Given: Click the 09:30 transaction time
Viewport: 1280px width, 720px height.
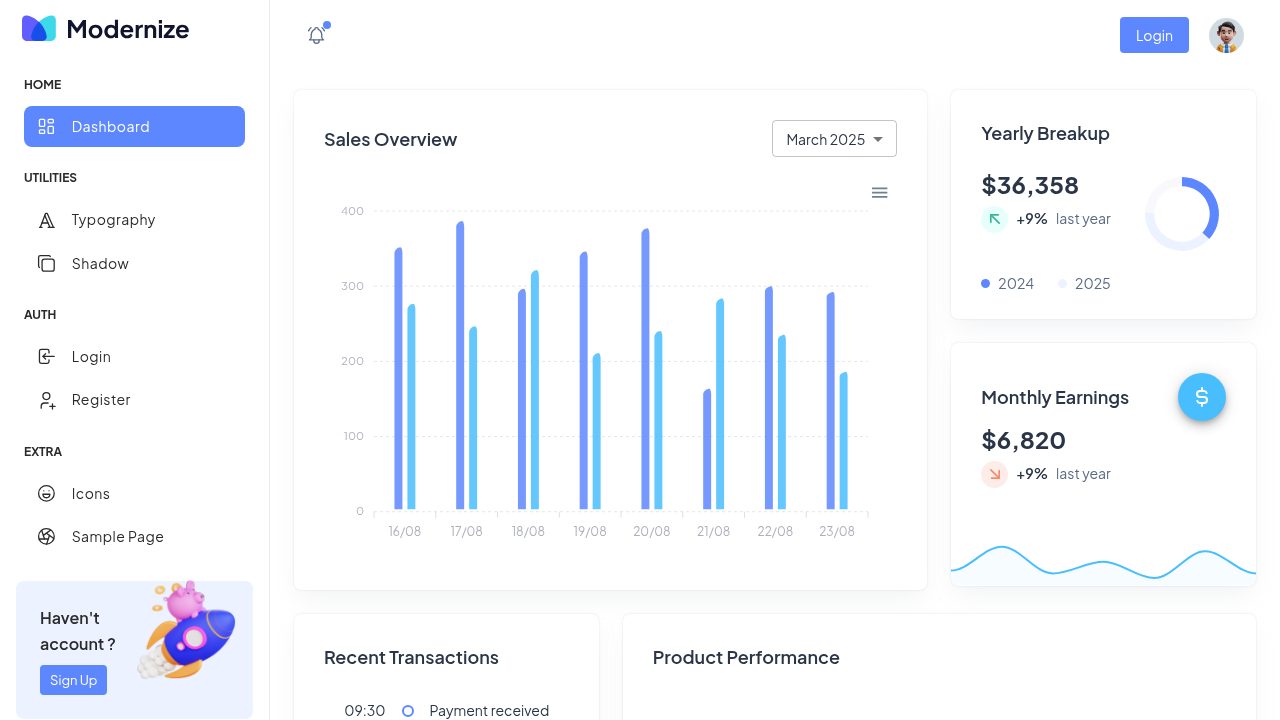Looking at the screenshot, I should (x=365, y=711).
